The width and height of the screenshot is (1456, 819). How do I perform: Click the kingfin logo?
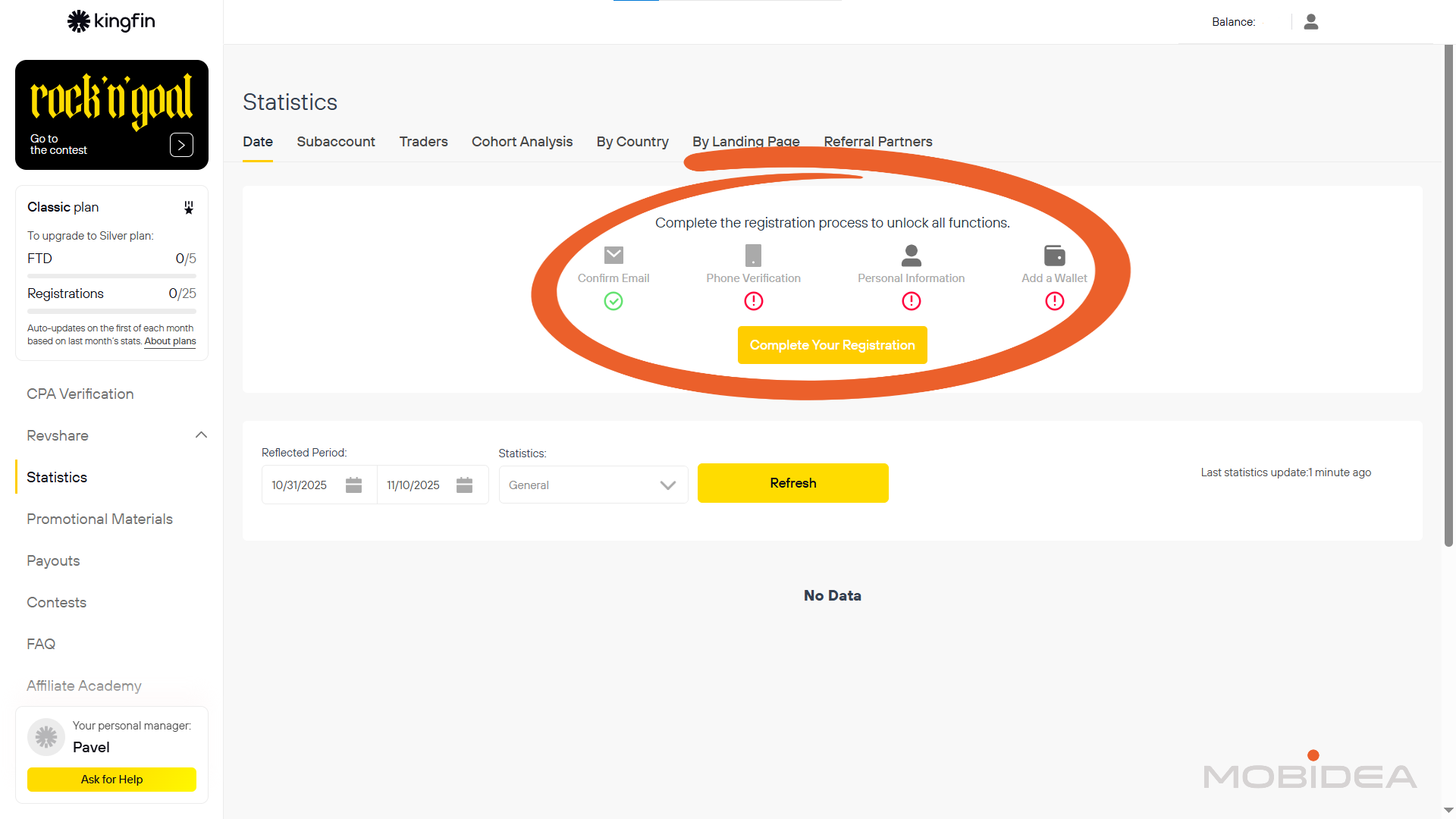click(111, 21)
